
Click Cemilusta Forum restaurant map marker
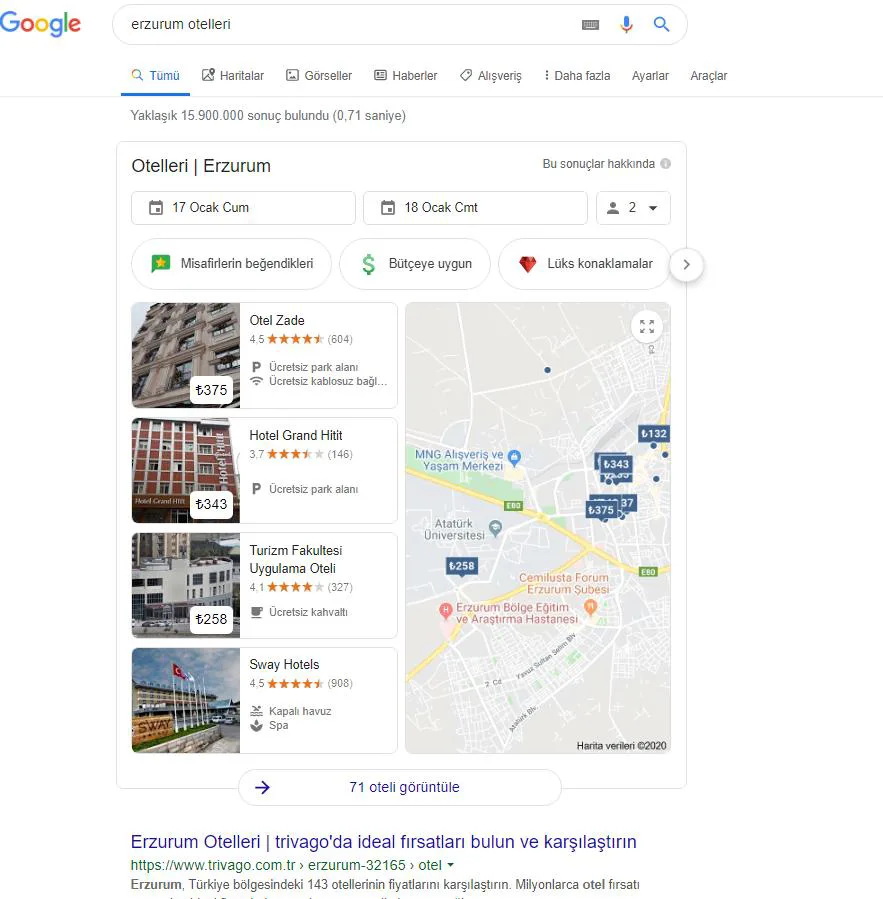[x=590, y=606]
